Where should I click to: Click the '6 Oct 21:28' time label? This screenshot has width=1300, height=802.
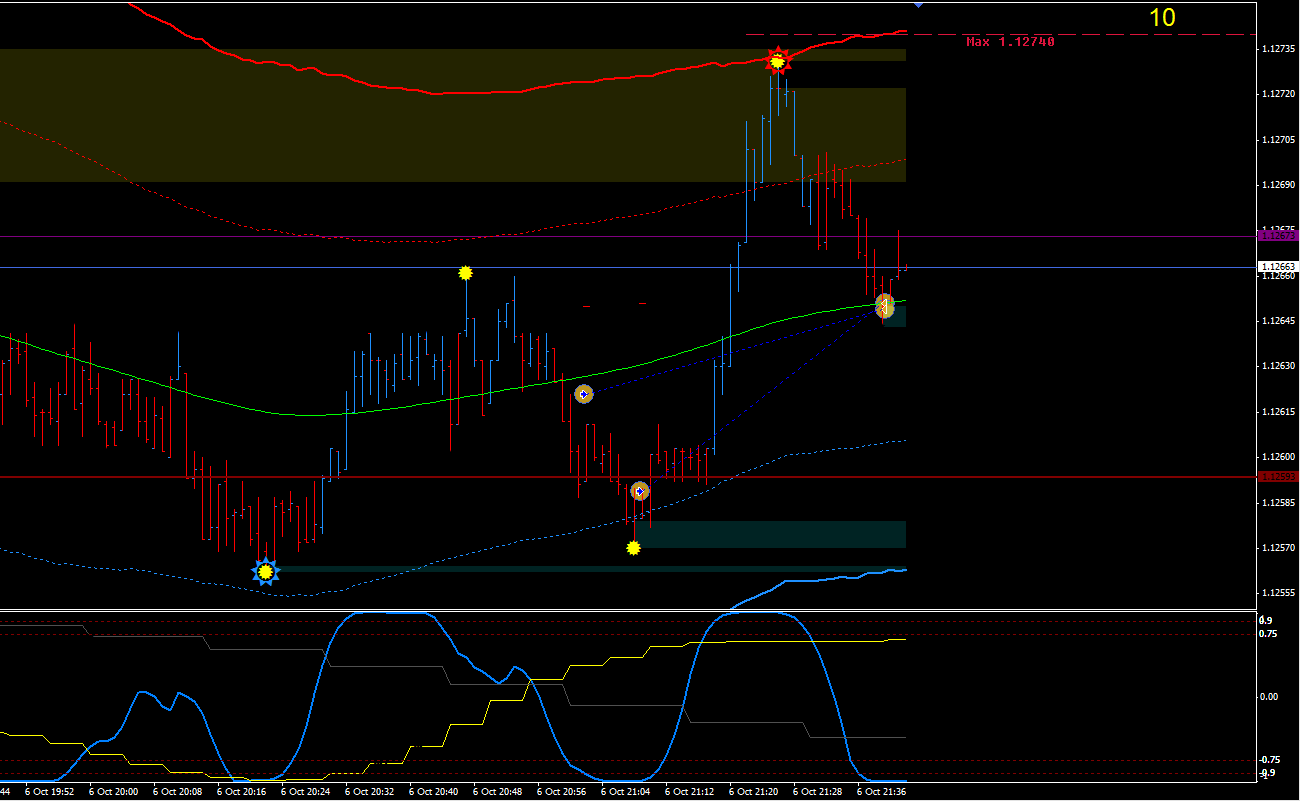[817, 791]
